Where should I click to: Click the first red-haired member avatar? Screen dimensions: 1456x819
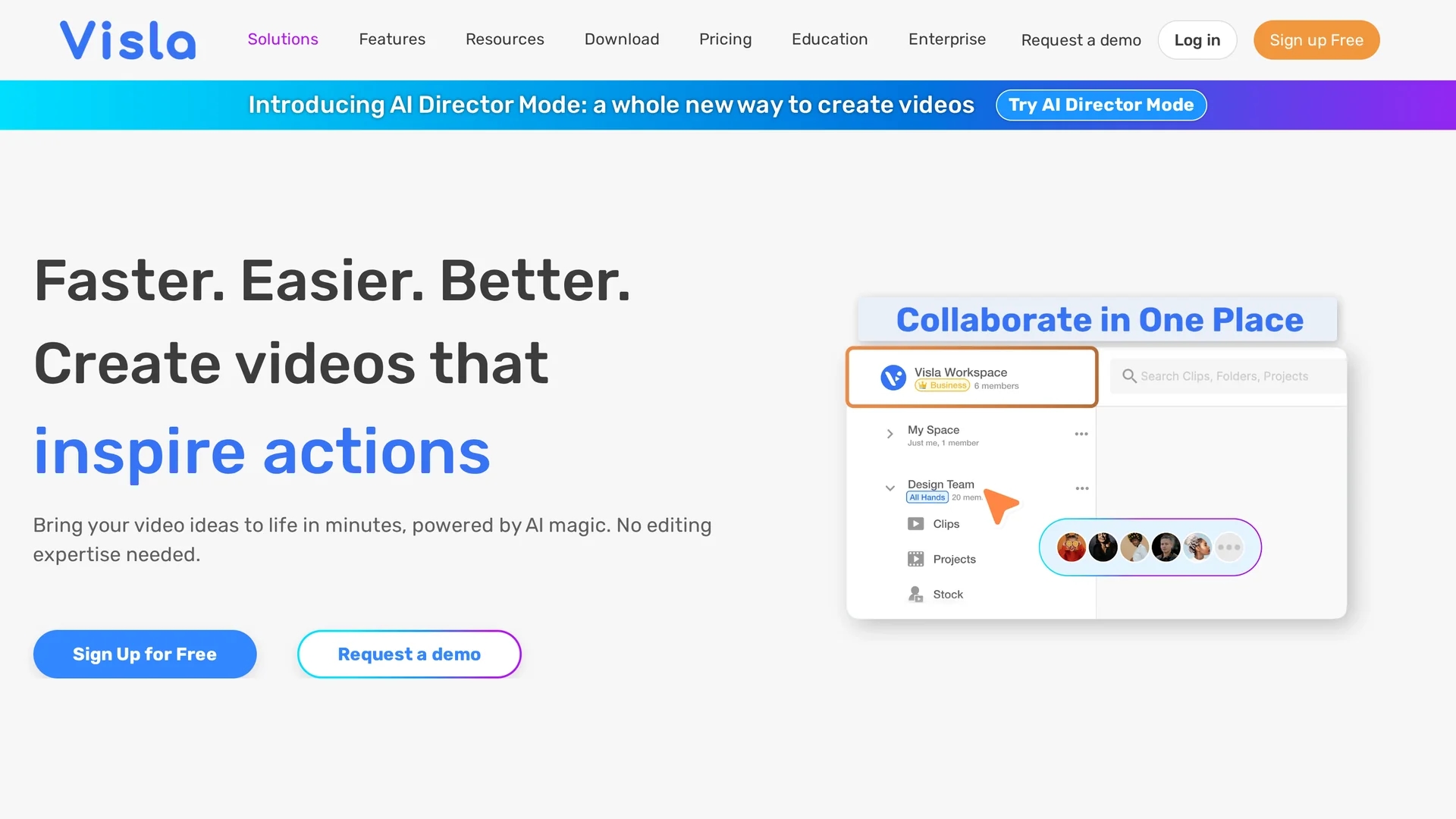1072,547
